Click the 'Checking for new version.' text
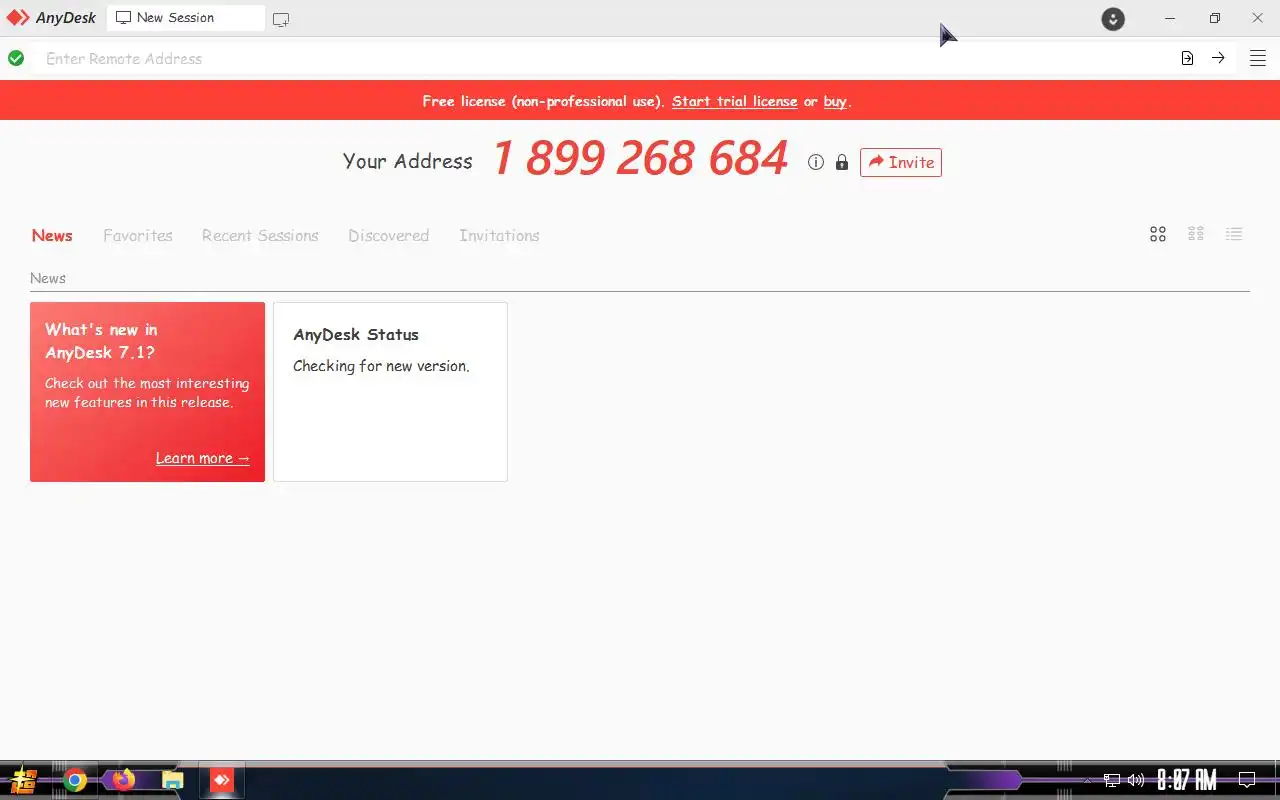Image resolution: width=1280 pixels, height=800 pixels. click(381, 366)
